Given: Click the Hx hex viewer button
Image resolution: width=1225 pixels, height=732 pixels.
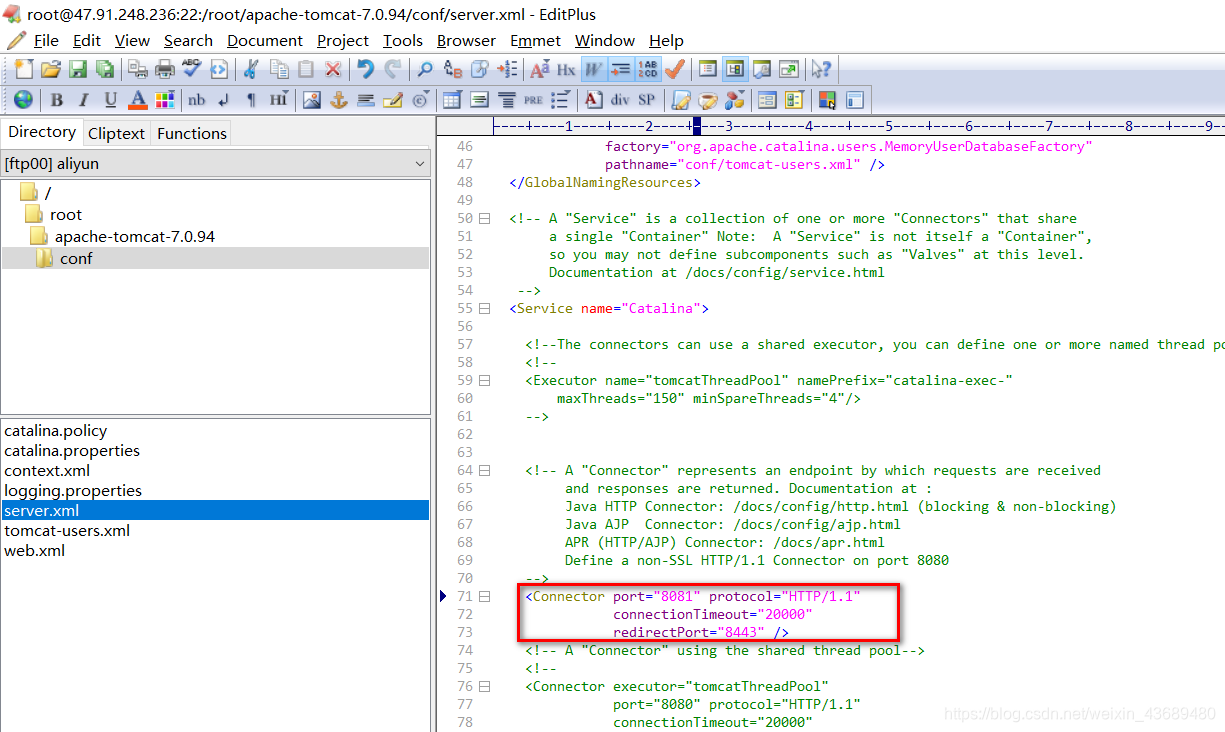Looking at the screenshot, I should point(566,69).
